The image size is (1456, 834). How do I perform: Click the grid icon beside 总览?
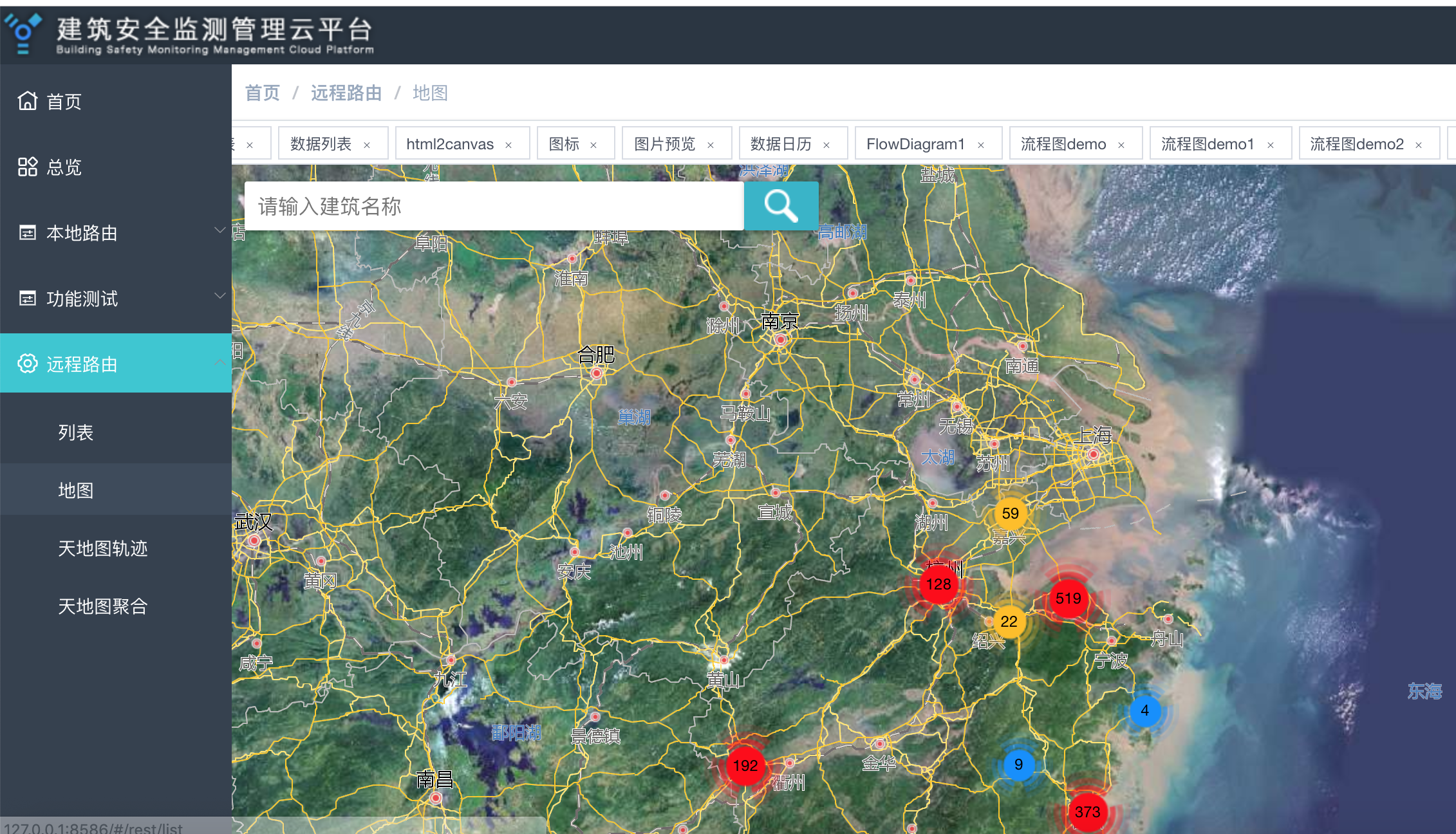[x=28, y=167]
